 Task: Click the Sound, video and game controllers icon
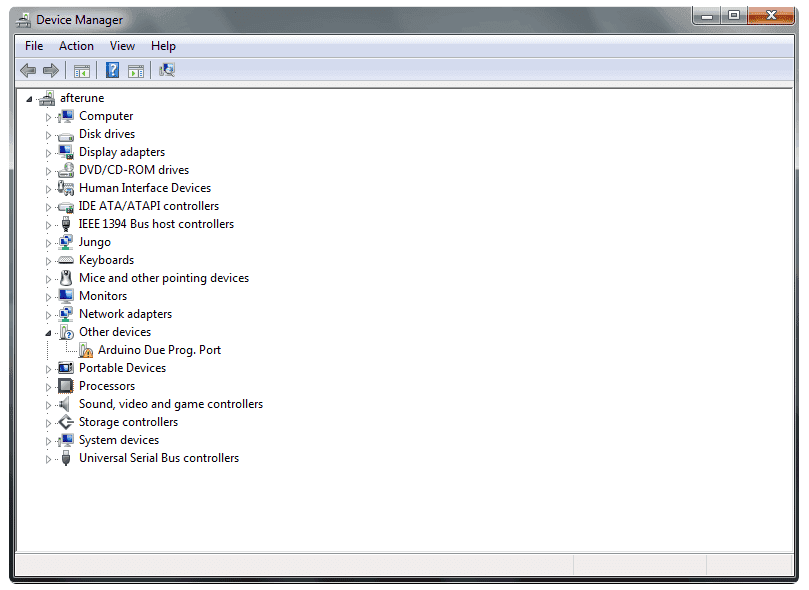(x=66, y=404)
